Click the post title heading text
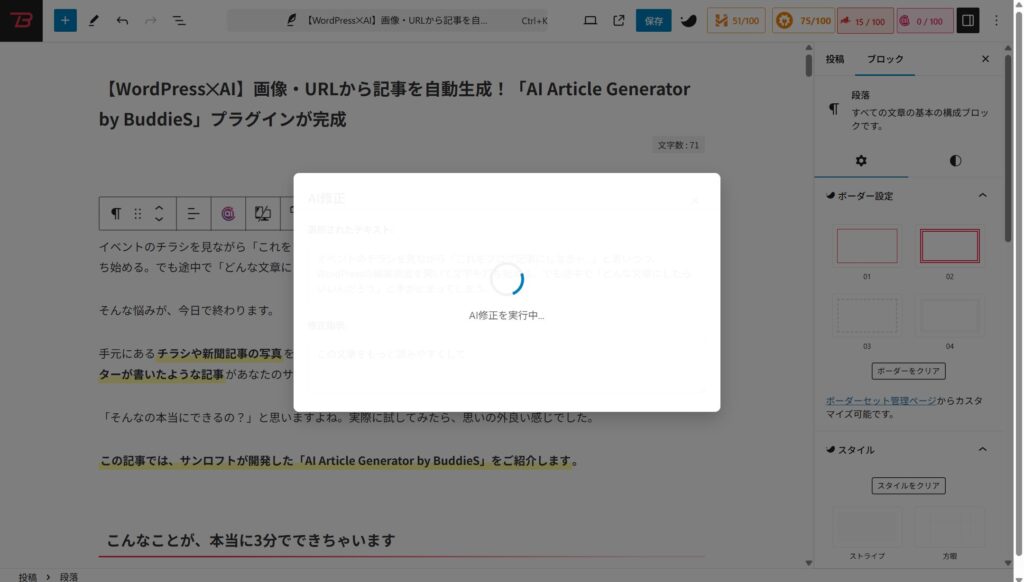1024x582 pixels. (394, 104)
